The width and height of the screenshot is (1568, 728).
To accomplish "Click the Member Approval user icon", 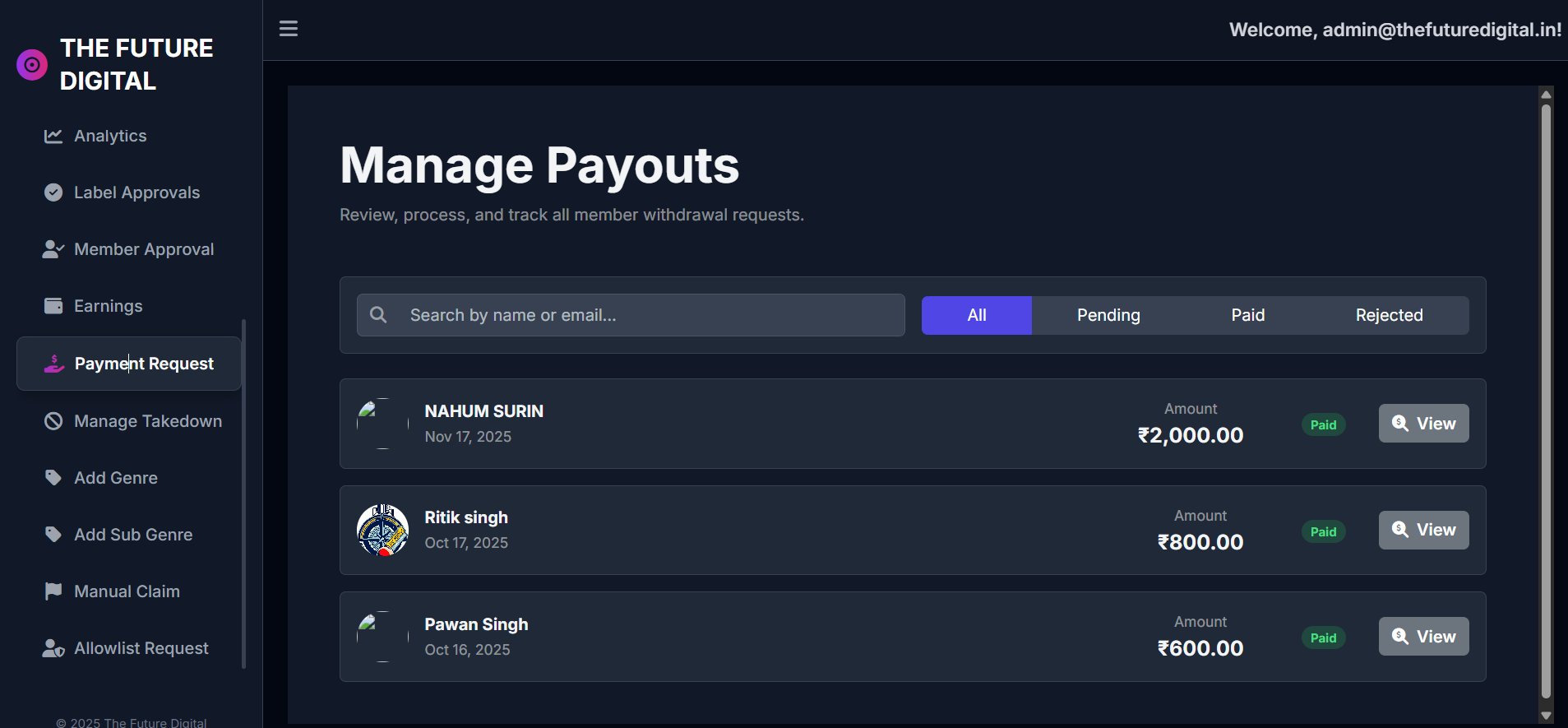I will [x=53, y=249].
